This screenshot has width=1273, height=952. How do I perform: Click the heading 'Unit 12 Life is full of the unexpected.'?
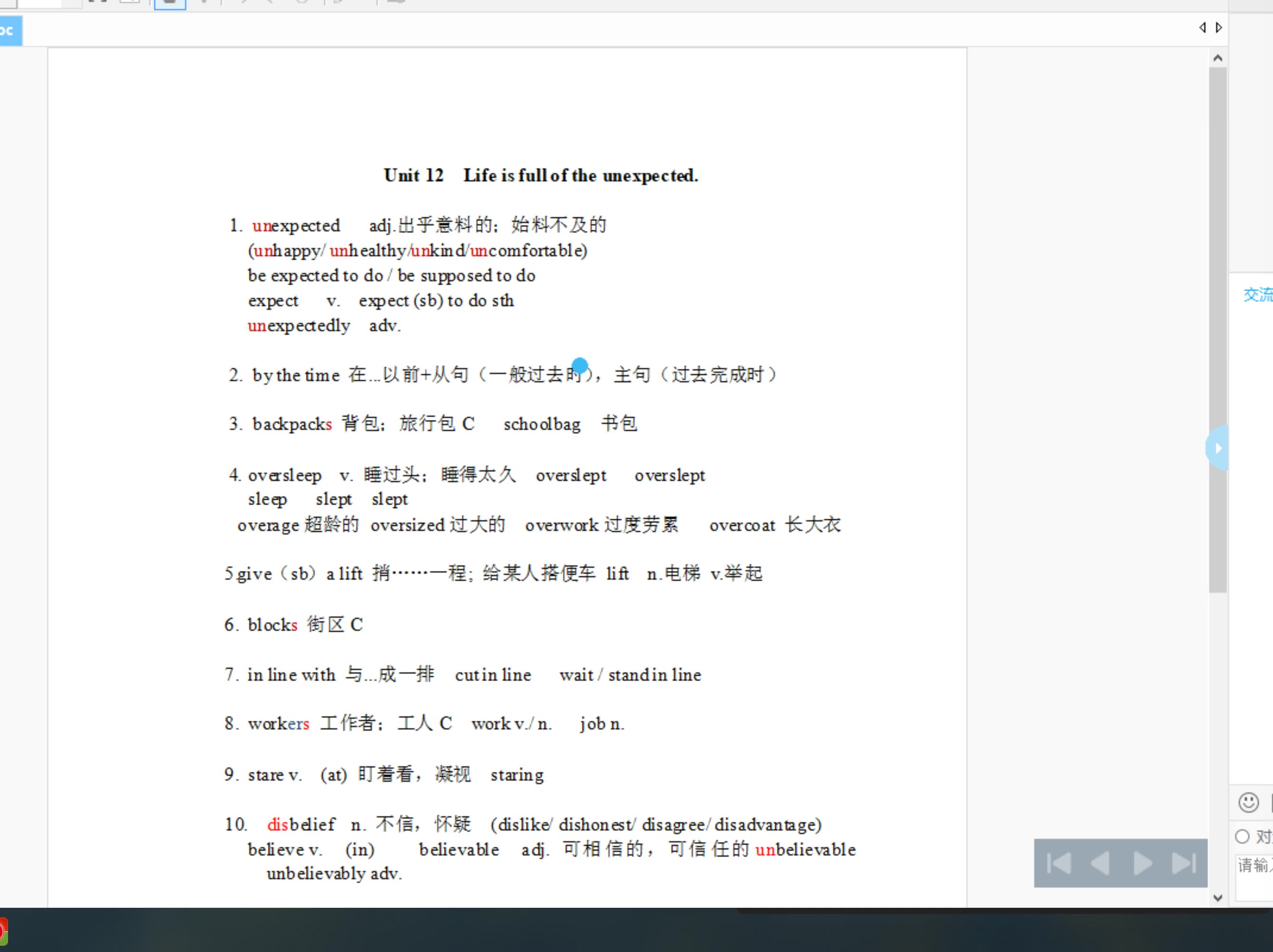point(541,175)
